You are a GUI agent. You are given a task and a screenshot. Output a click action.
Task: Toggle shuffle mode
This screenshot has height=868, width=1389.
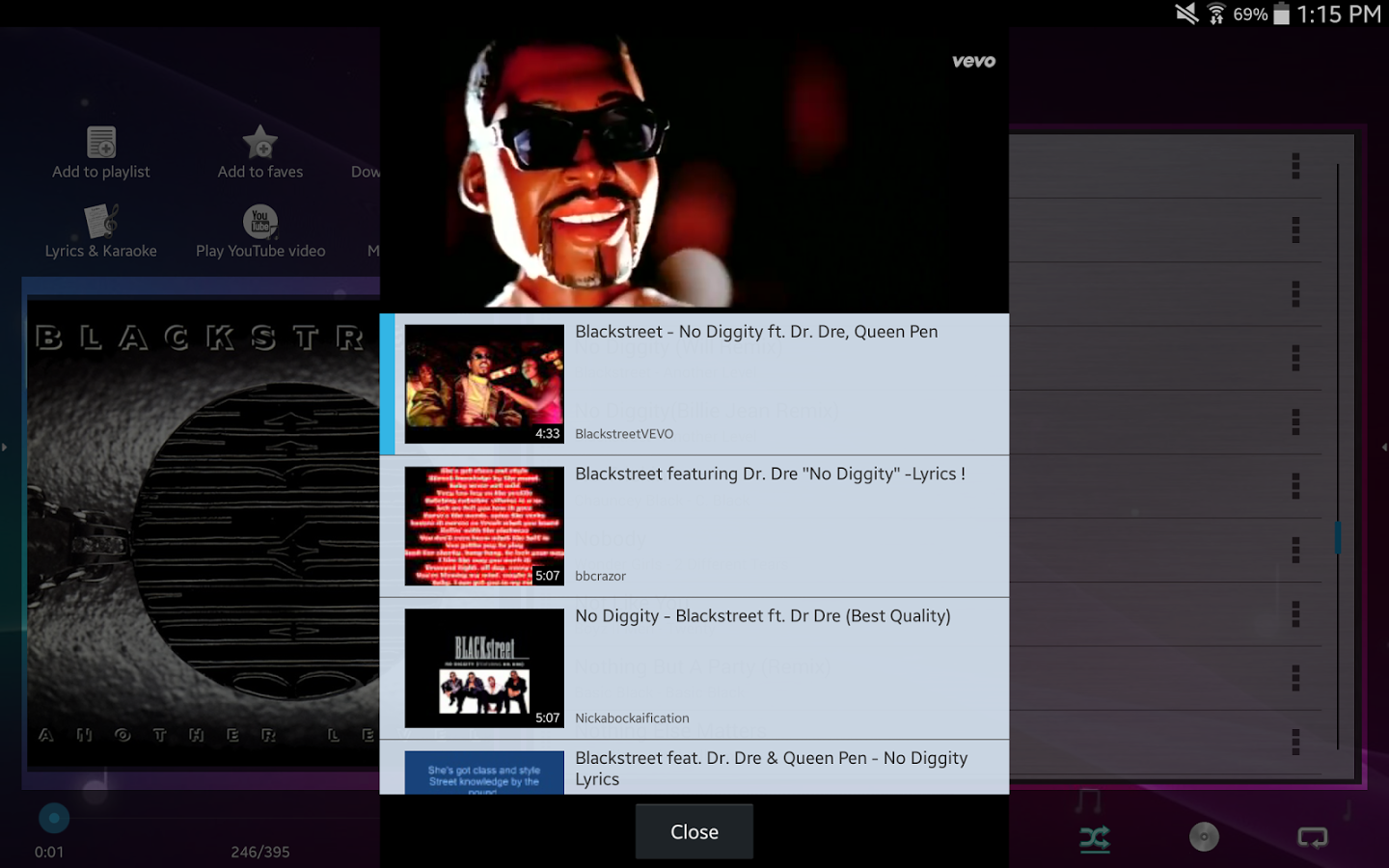[1095, 839]
